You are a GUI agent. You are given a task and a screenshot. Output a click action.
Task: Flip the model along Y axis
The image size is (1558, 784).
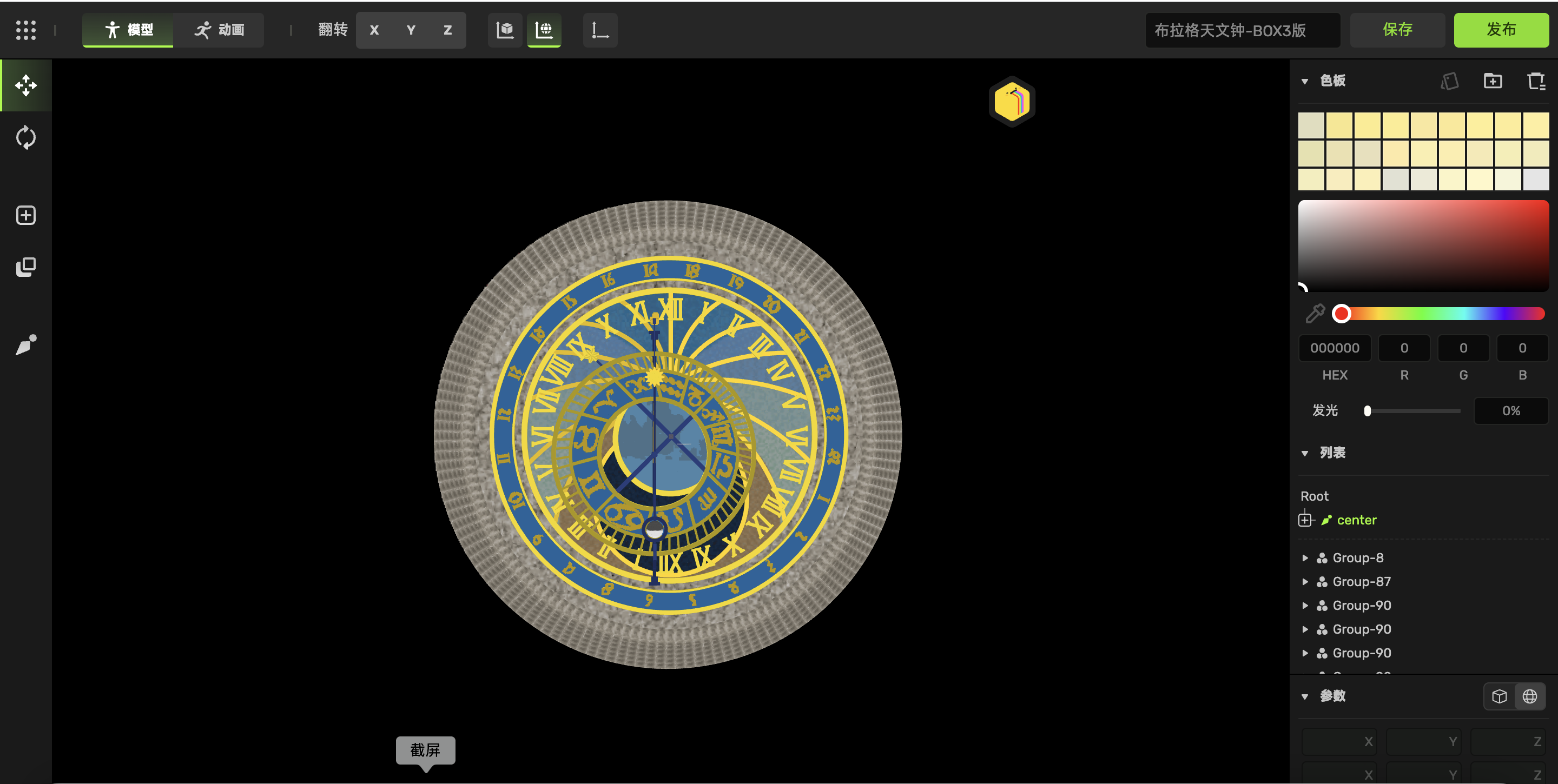point(411,30)
